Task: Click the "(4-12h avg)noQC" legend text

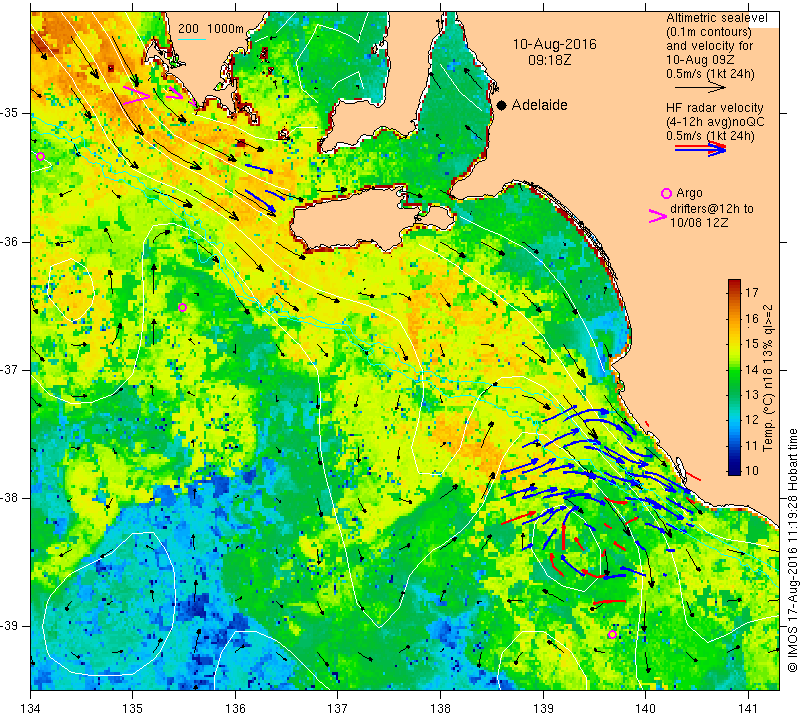Action: pyautogui.click(x=715, y=121)
